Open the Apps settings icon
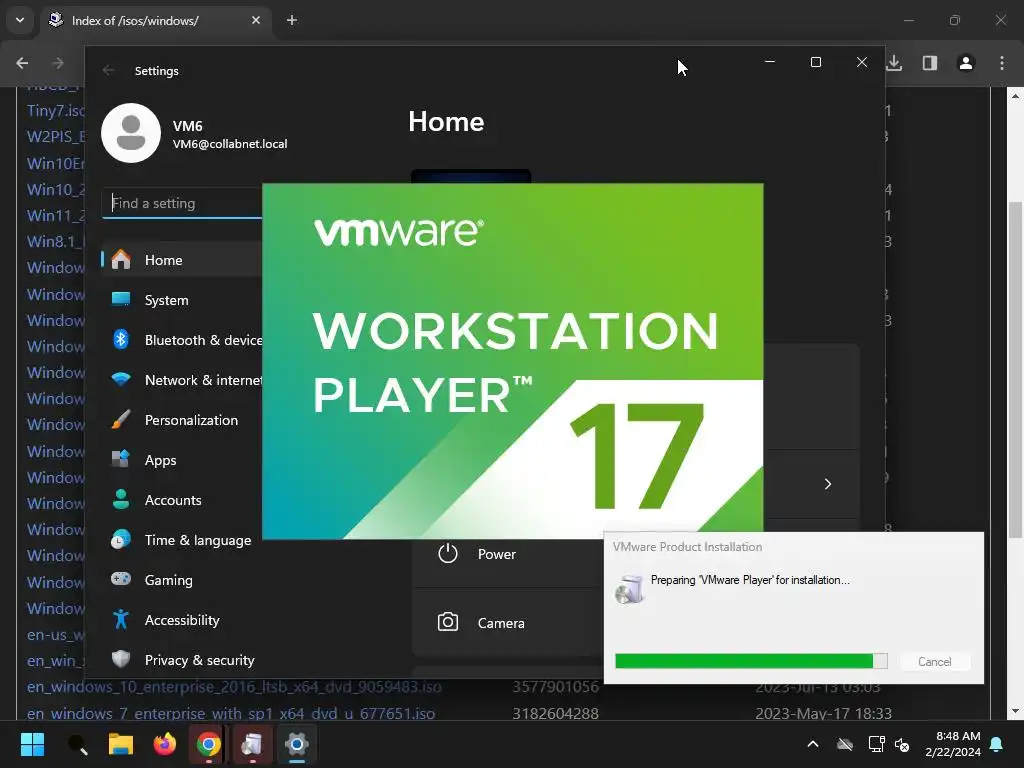Viewport: 1024px width, 768px height. click(121, 459)
